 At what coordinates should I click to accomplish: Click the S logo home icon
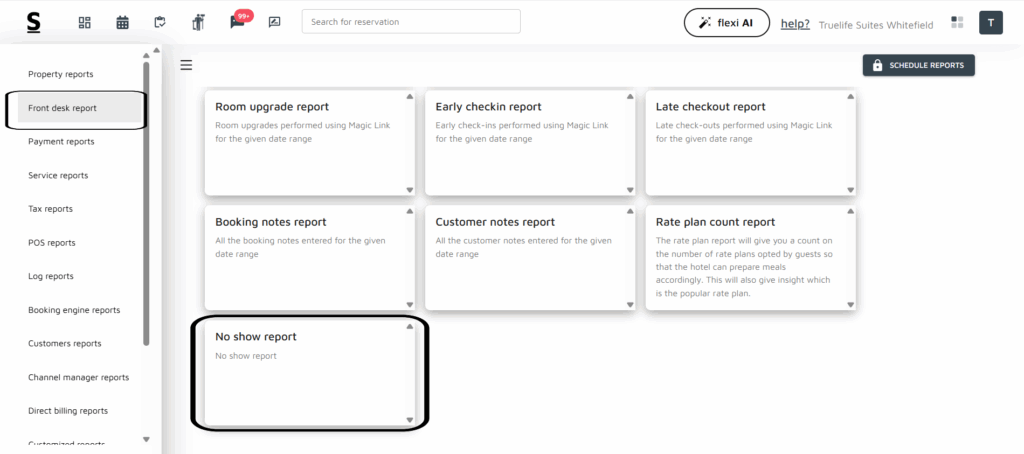point(34,22)
